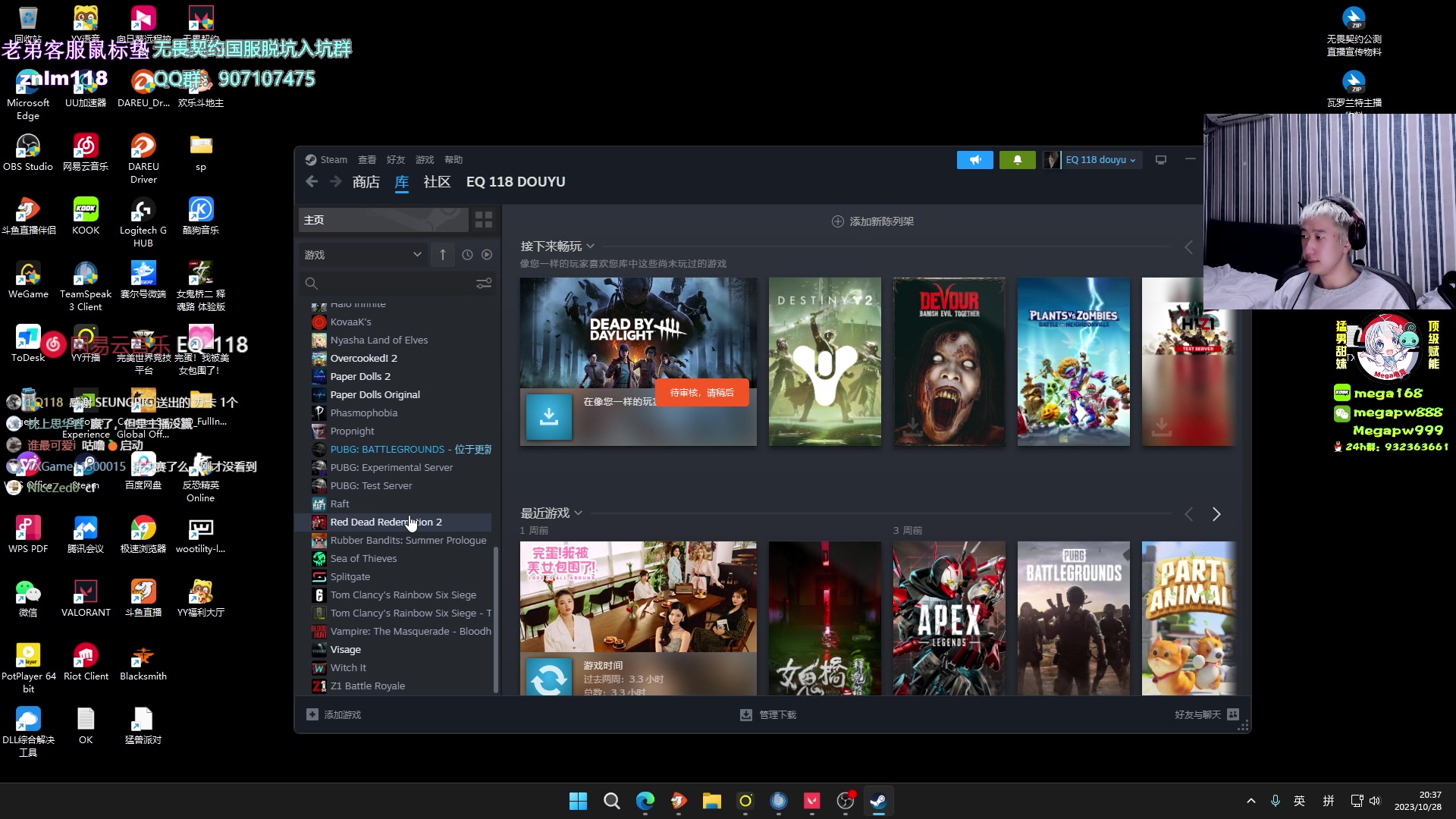The height and width of the screenshot is (819, 1456).
Task: Click add new shelf plus icon
Action: (x=838, y=221)
